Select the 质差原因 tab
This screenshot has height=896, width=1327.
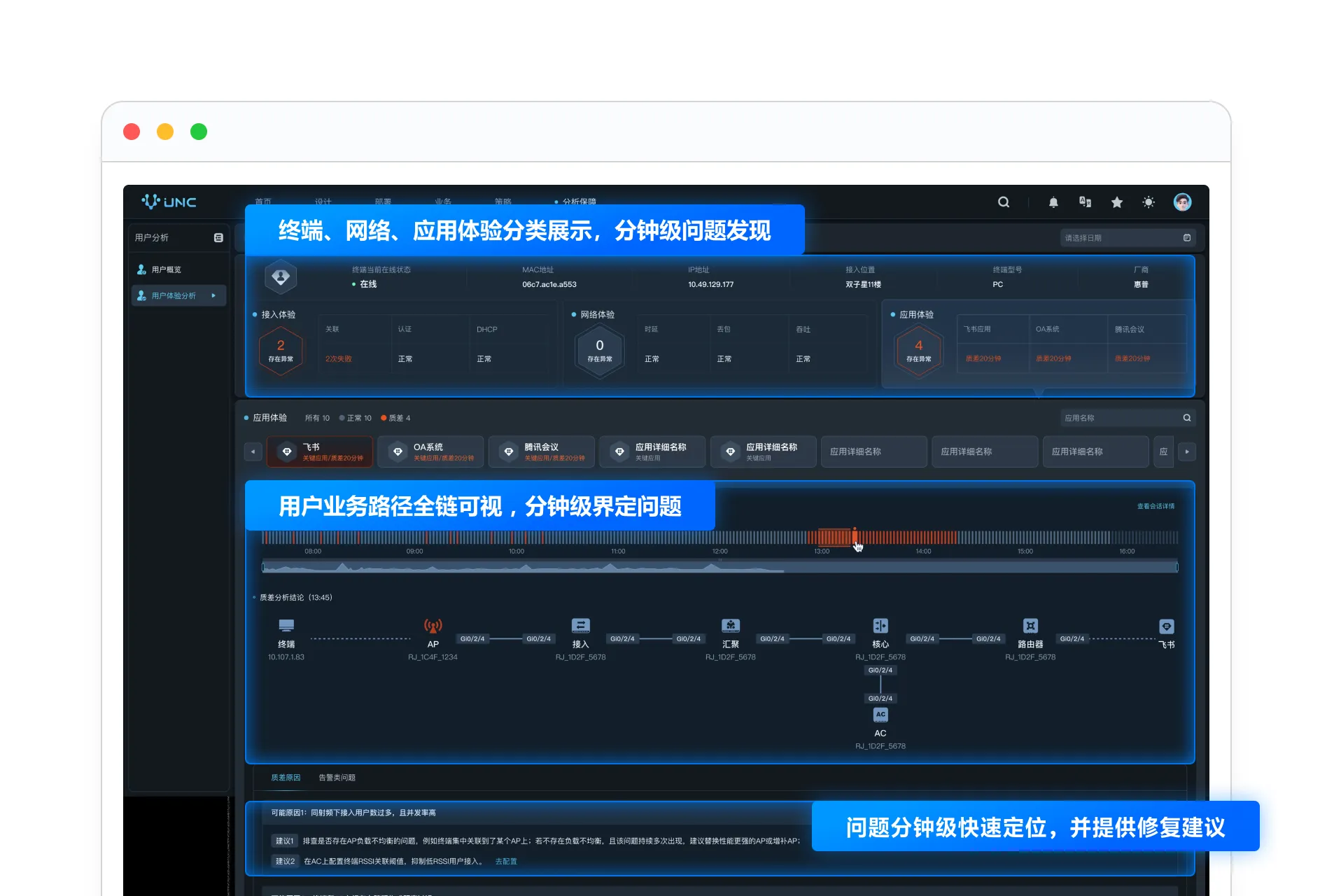pyautogui.click(x=286, y=778)
